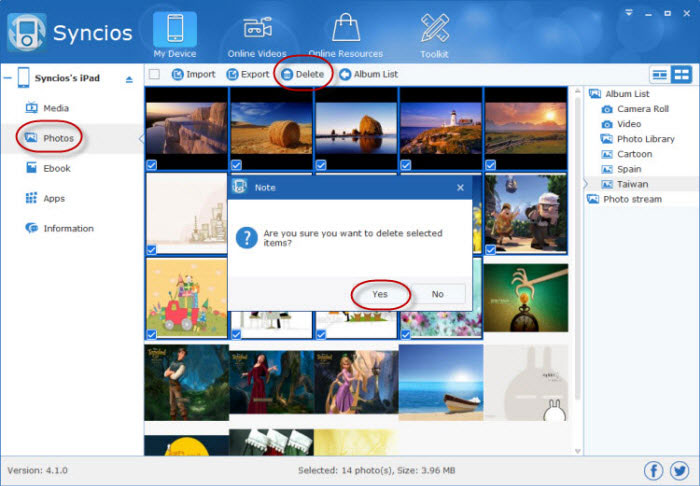Screen dimensions: 700x486
Task: Open Syncios Facebook page
Action: pos(654,470)
